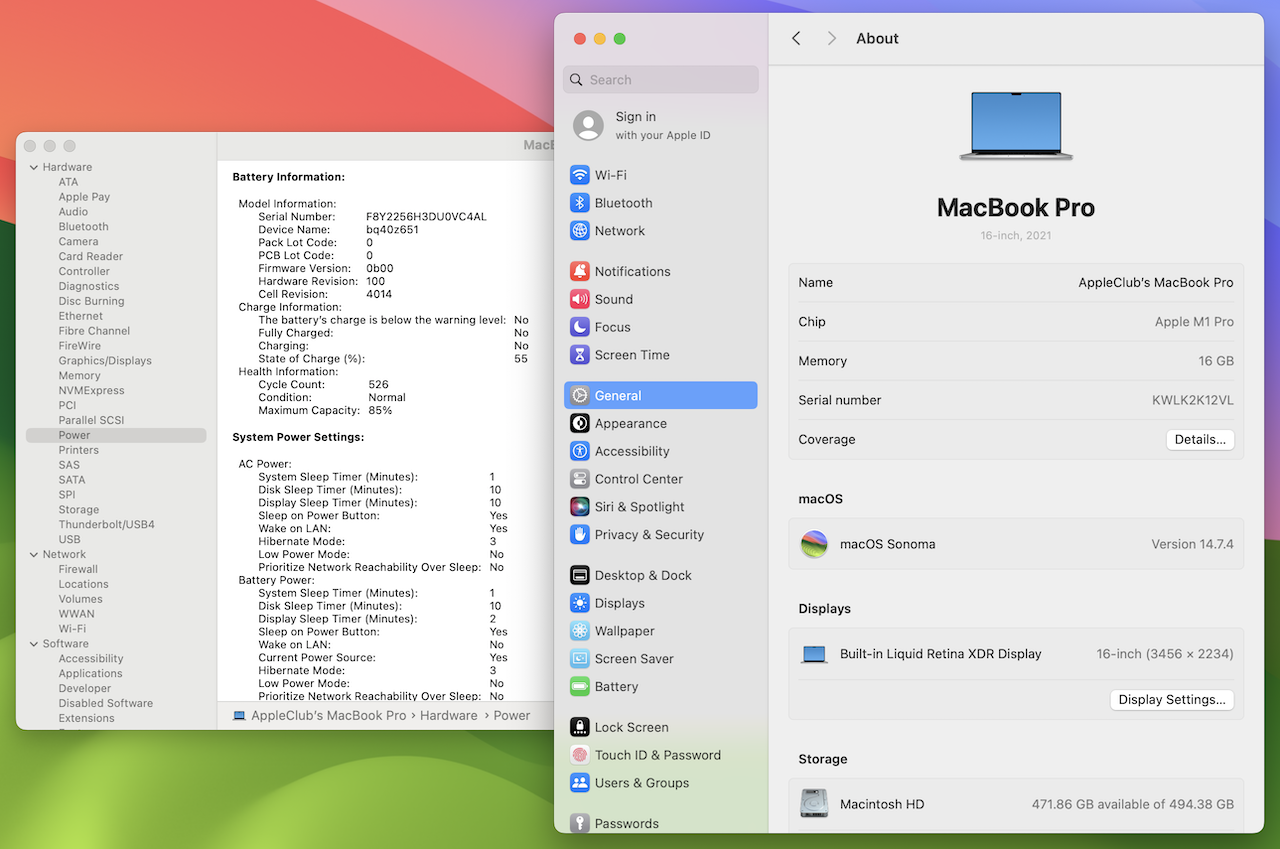1280x849 pixels.
Task: Select NVMExpress in the Hardware list
Action: pos(91,390)
